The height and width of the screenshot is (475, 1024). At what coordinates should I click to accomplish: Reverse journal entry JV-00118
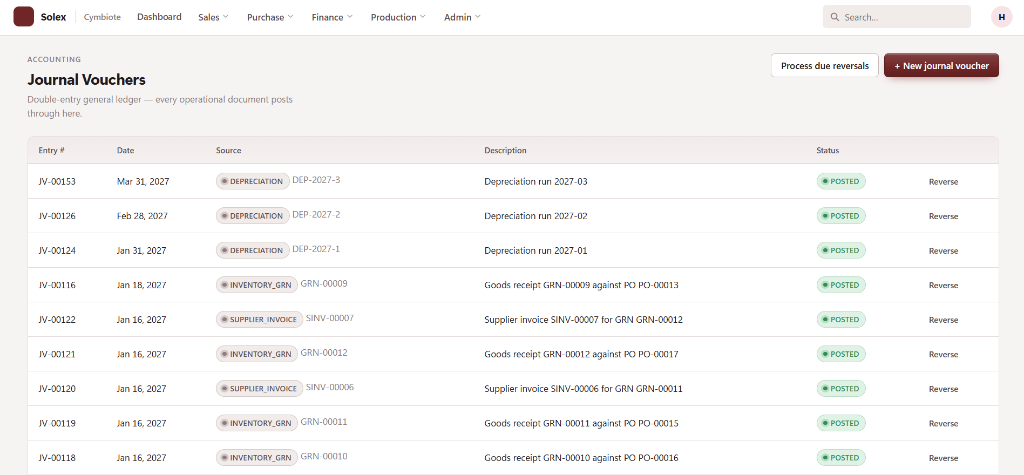[943, 458]
